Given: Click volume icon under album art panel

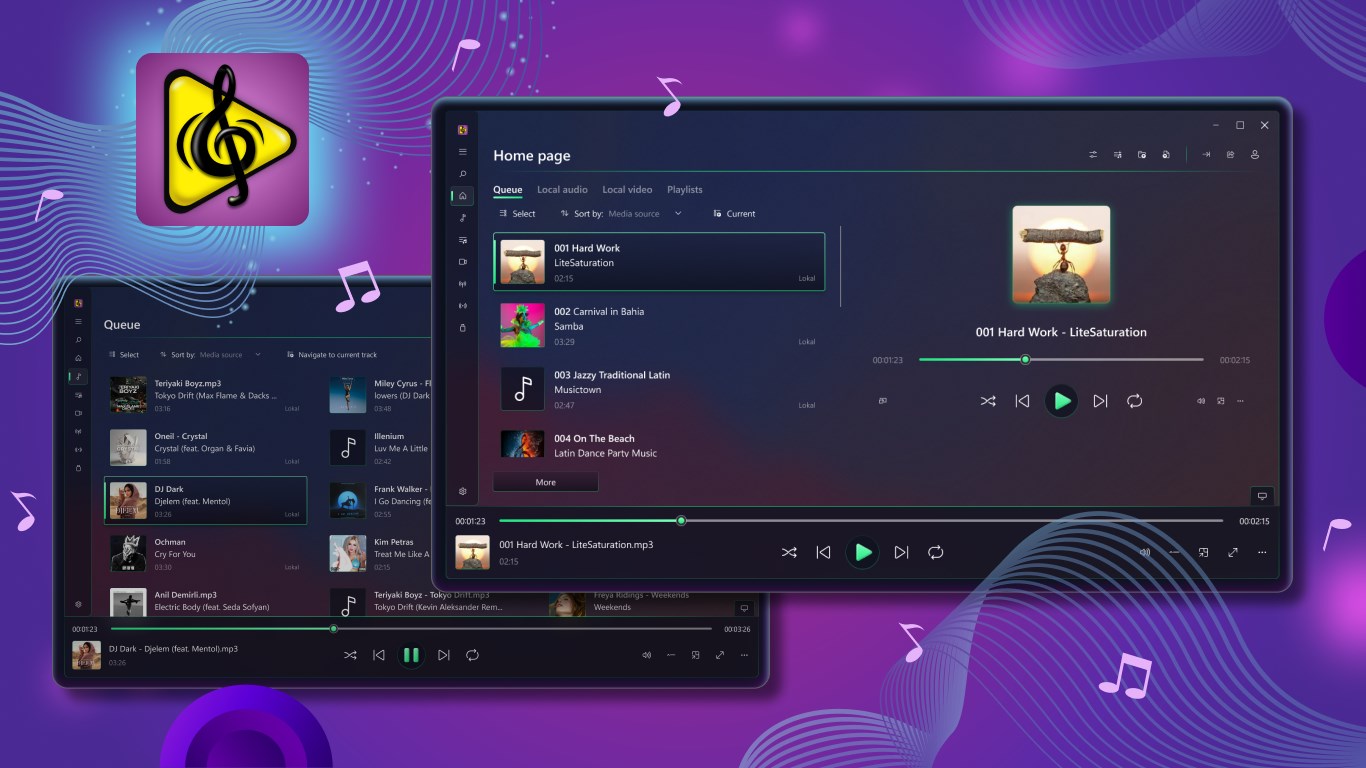Looking at the screenshot, I should (1201, 401).
